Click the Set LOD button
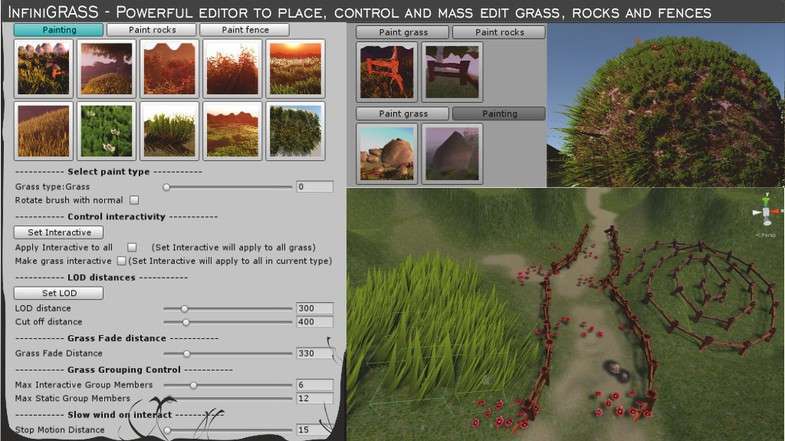Viewport: 785px width, 441px height. [x=59, y=293]
